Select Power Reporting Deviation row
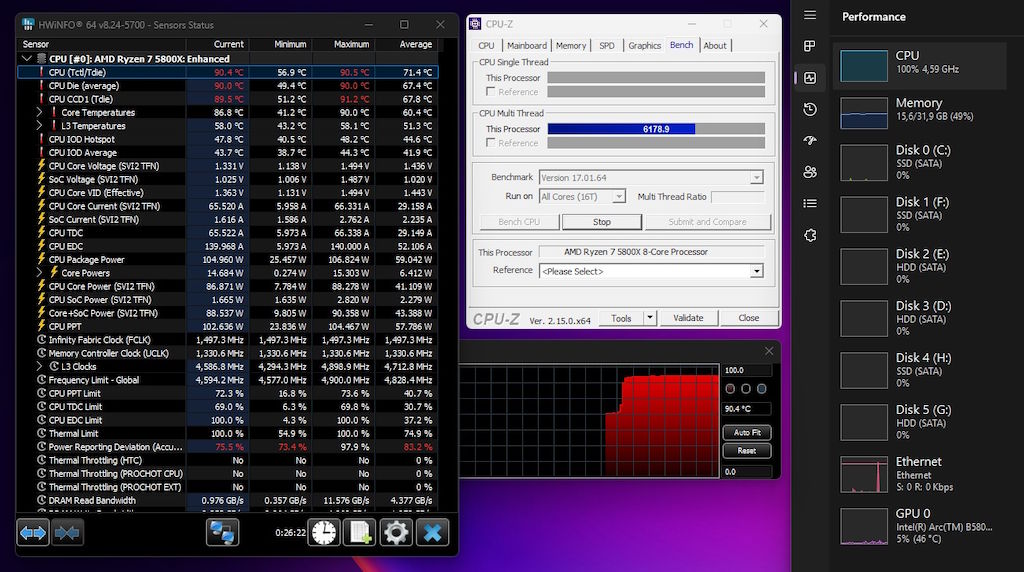 (228, 447)
